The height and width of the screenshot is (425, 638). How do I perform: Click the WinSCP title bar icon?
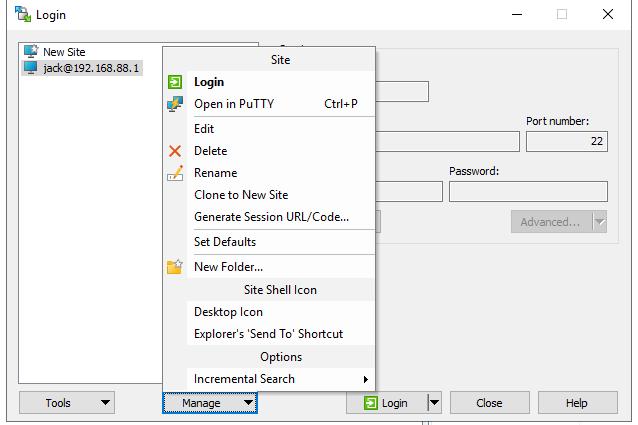pyautogui.click(x=23, y=14)
